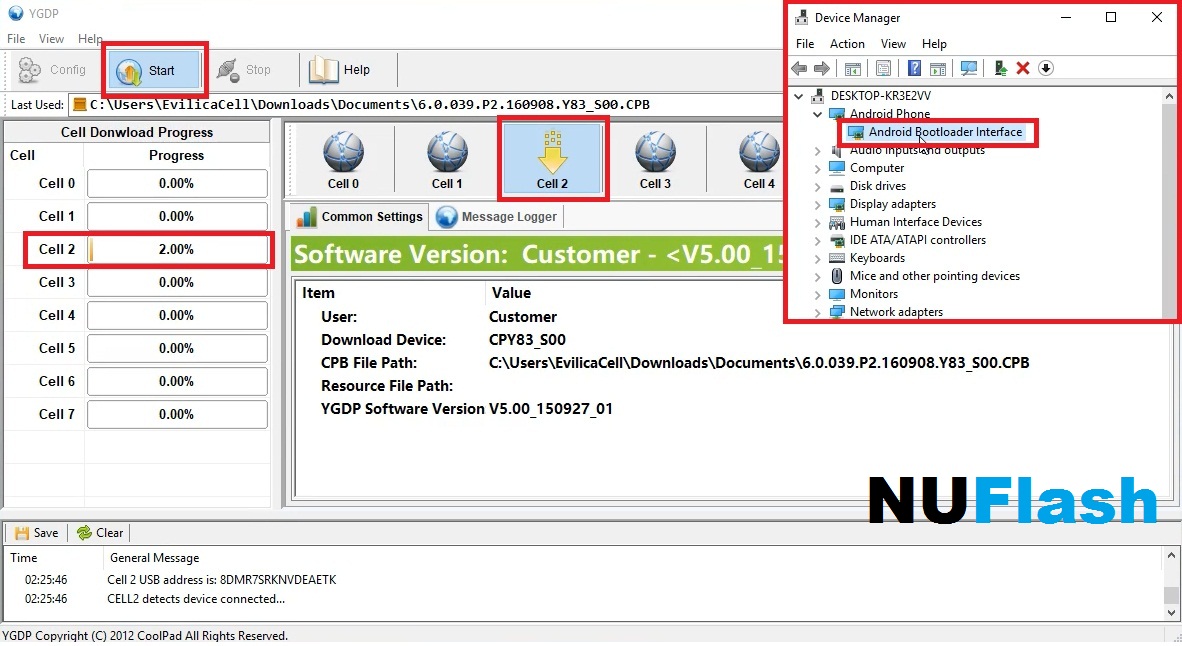
Task: Click 'CELL2 detects device connected...' log entry
Action: [x=196, y=599]
